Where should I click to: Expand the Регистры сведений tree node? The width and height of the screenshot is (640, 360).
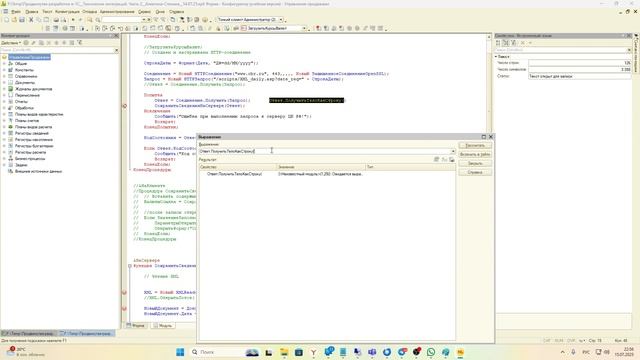pos(4,133)
